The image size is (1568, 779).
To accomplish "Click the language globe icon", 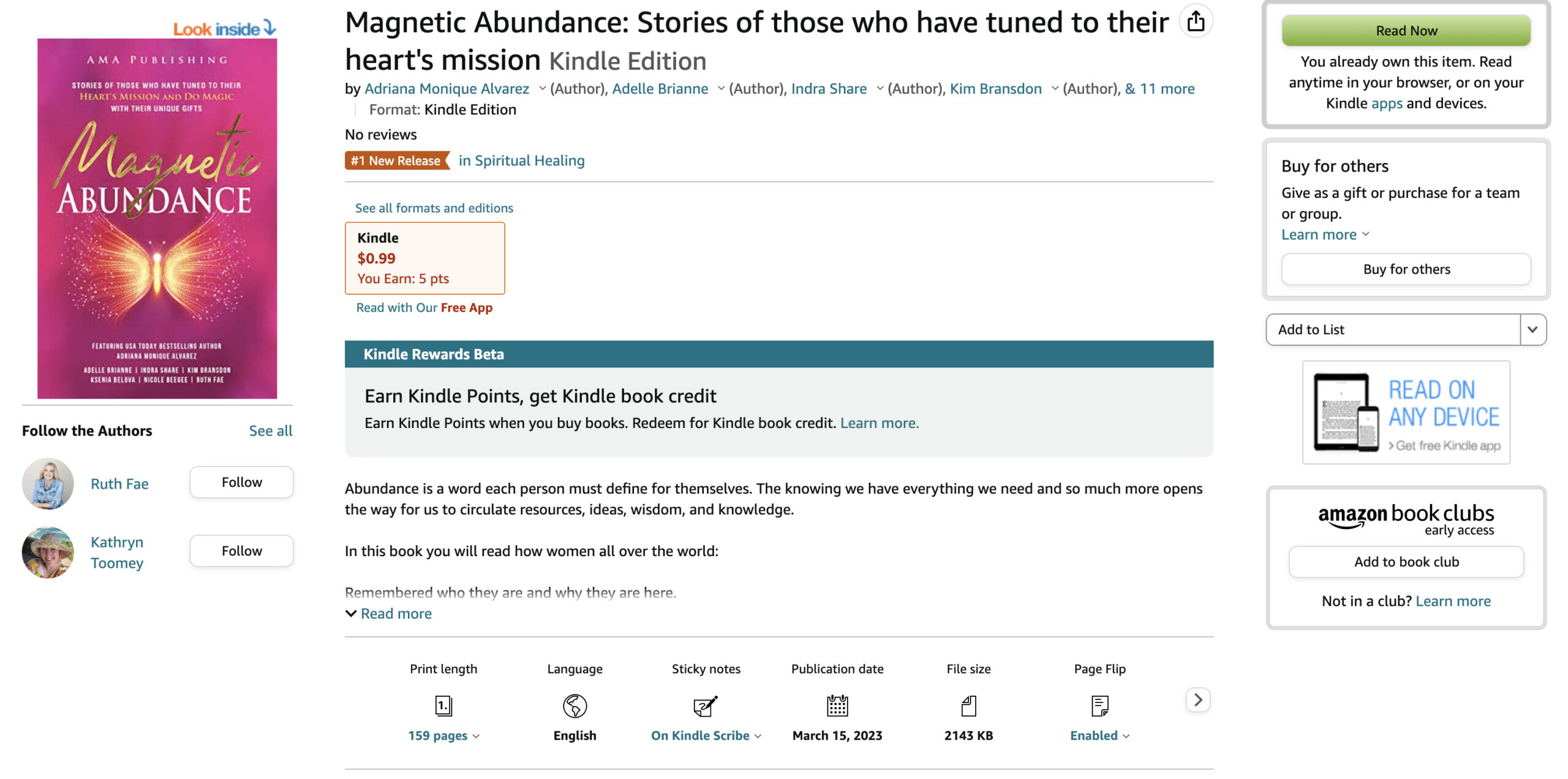I will point(575,706).
